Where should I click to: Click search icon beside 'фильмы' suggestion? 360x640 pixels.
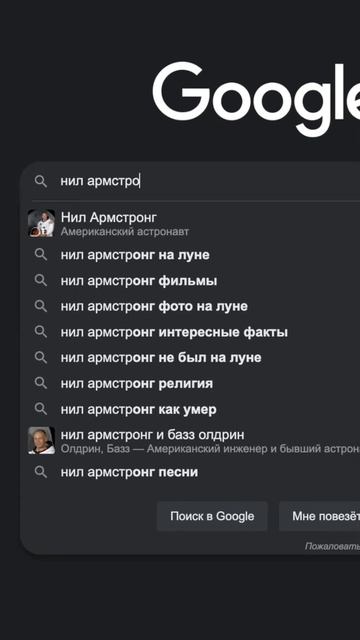41,280
